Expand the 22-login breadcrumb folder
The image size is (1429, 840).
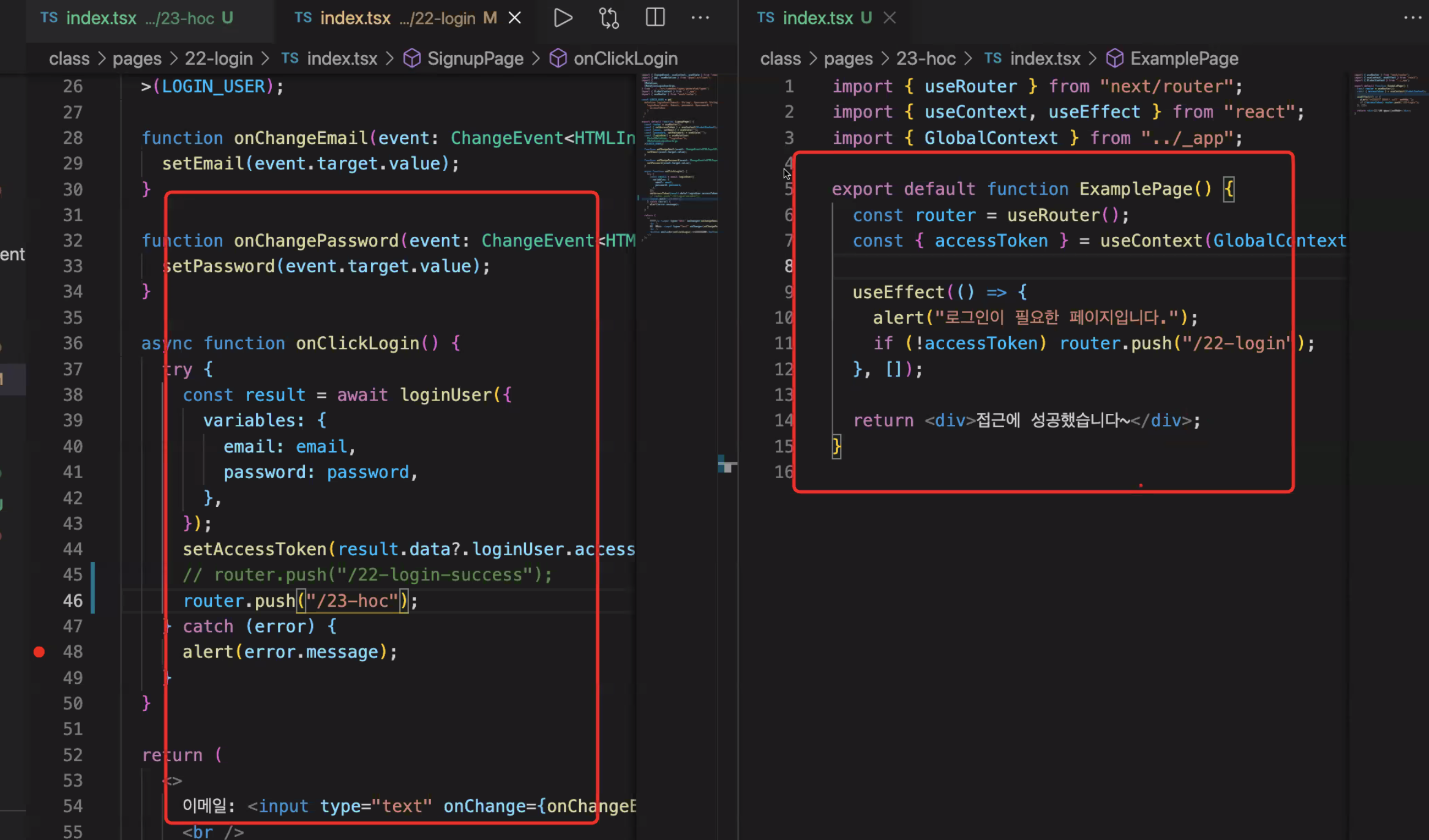pyautogui.click(x=219, y=59)
